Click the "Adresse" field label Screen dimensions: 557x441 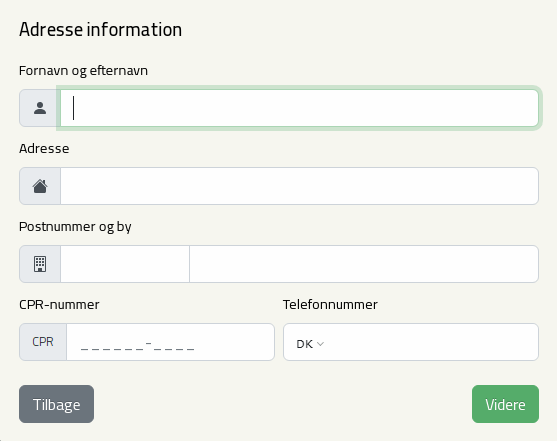pyautogui.click(x=44, y=149)
